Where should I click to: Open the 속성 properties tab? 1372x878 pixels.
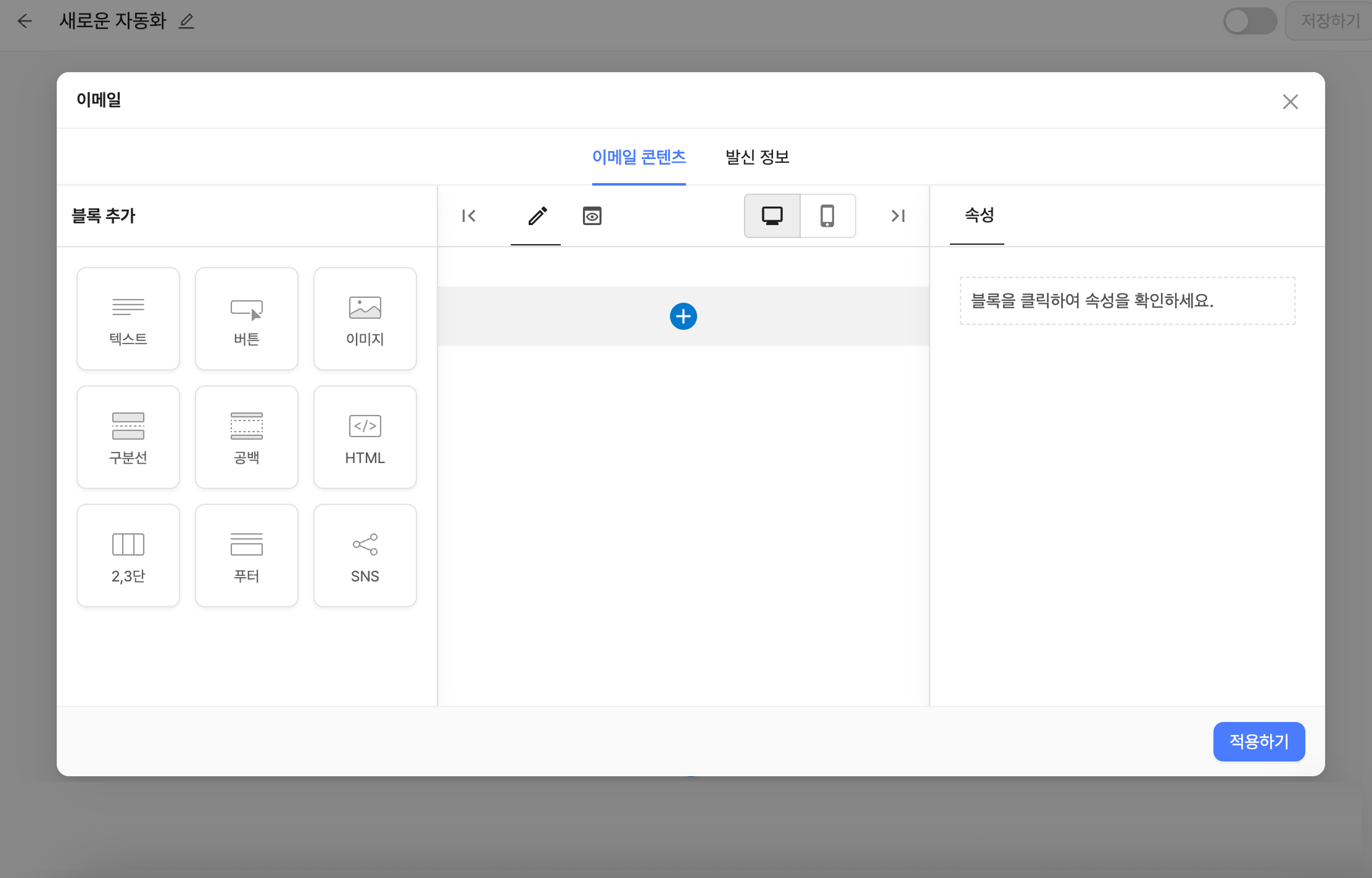978,215
